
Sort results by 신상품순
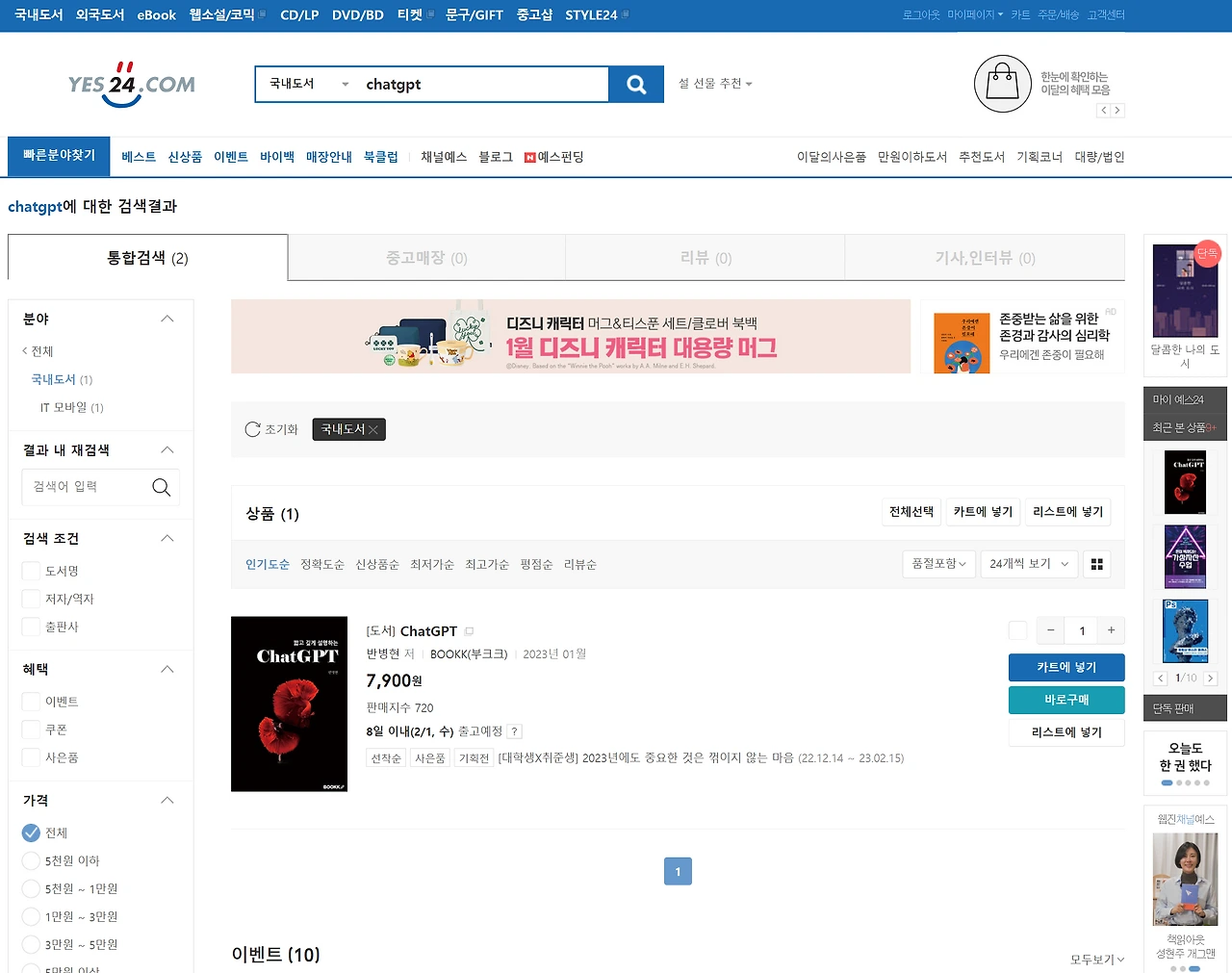377,565
